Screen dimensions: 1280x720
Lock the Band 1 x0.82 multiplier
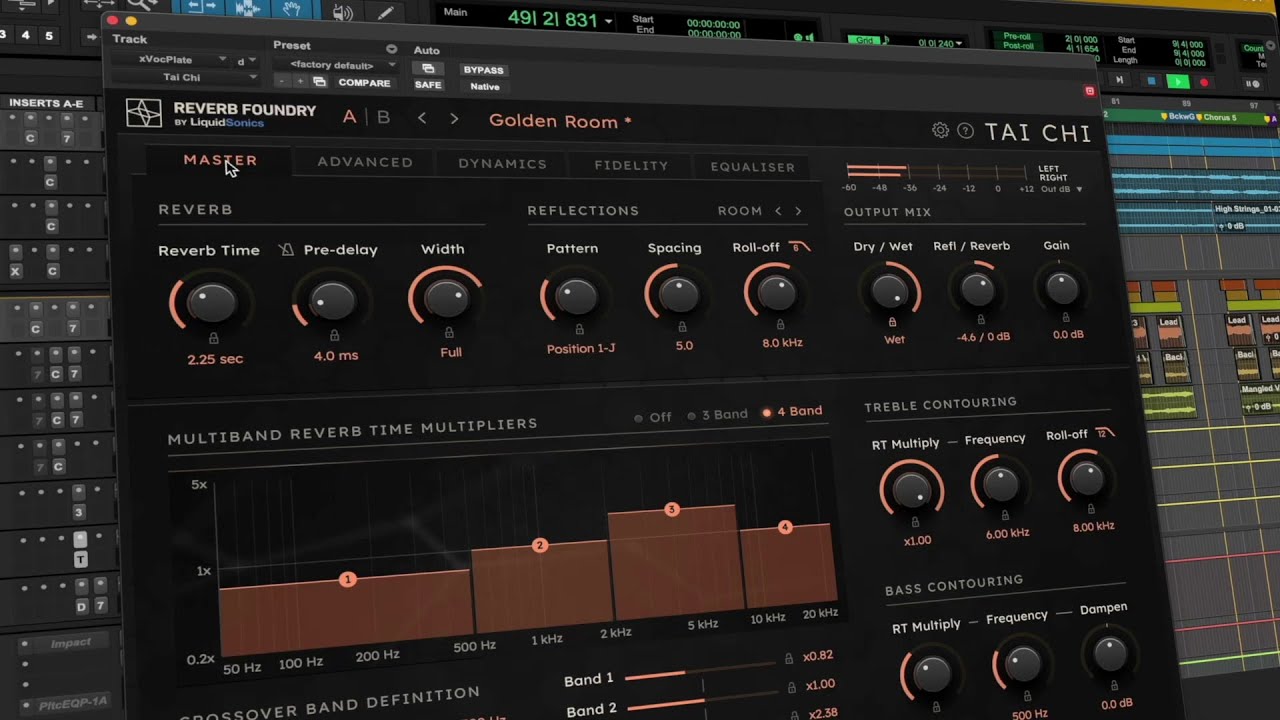click(x=789, y=658)
